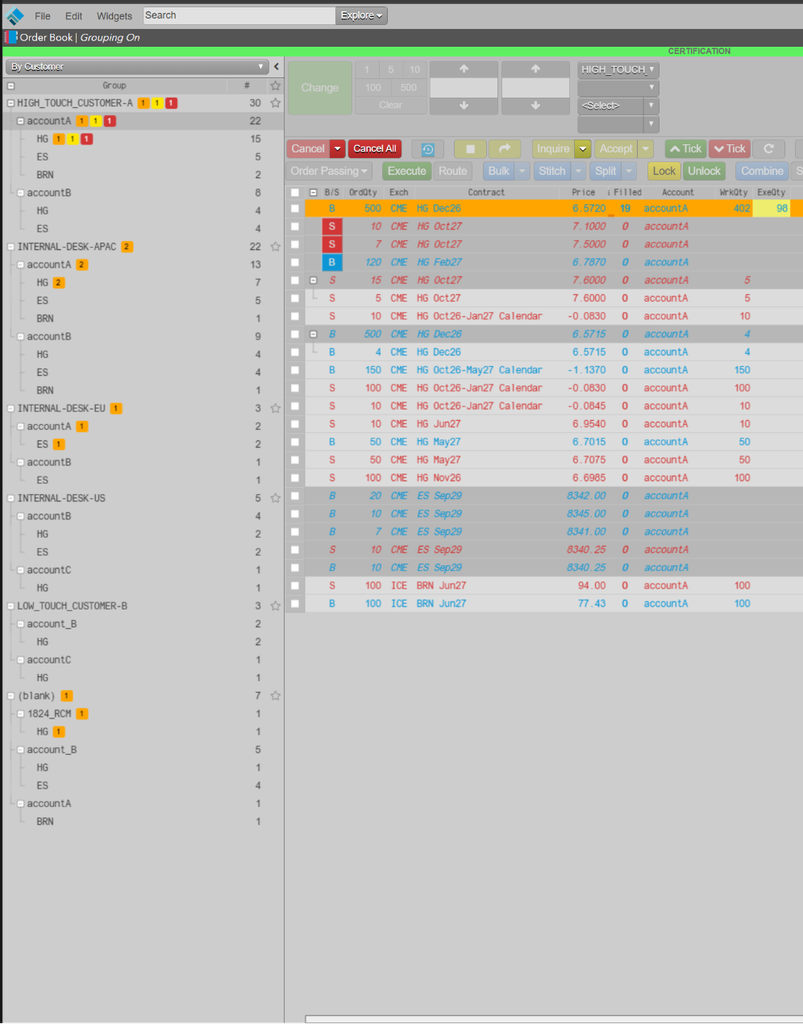
Task: Check the HG Jun27 6.9540 order row
Action: tap(295, 424)
